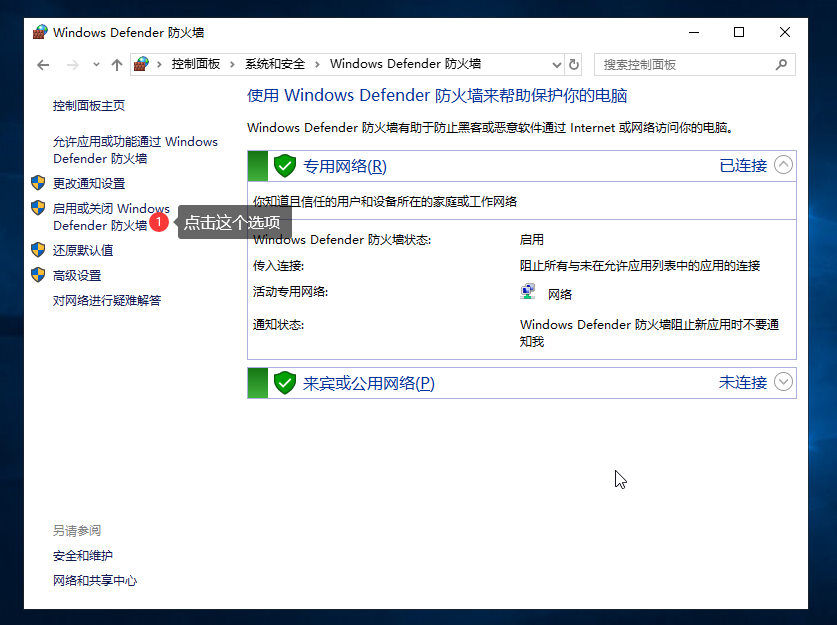The width and height of the screenshot is (837, 625).
Task: Click the 活动专用网络: label
Action: point(290,291)
